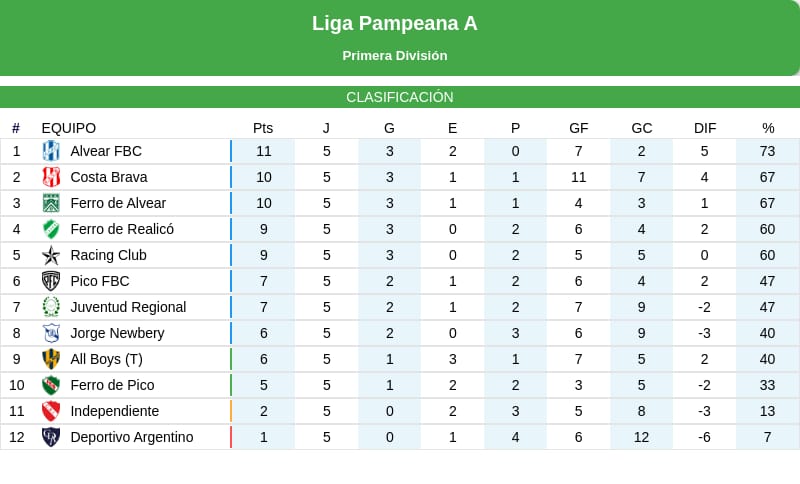
Task: Click the All Boys (T) striped crest
Action: click(51, 359)
